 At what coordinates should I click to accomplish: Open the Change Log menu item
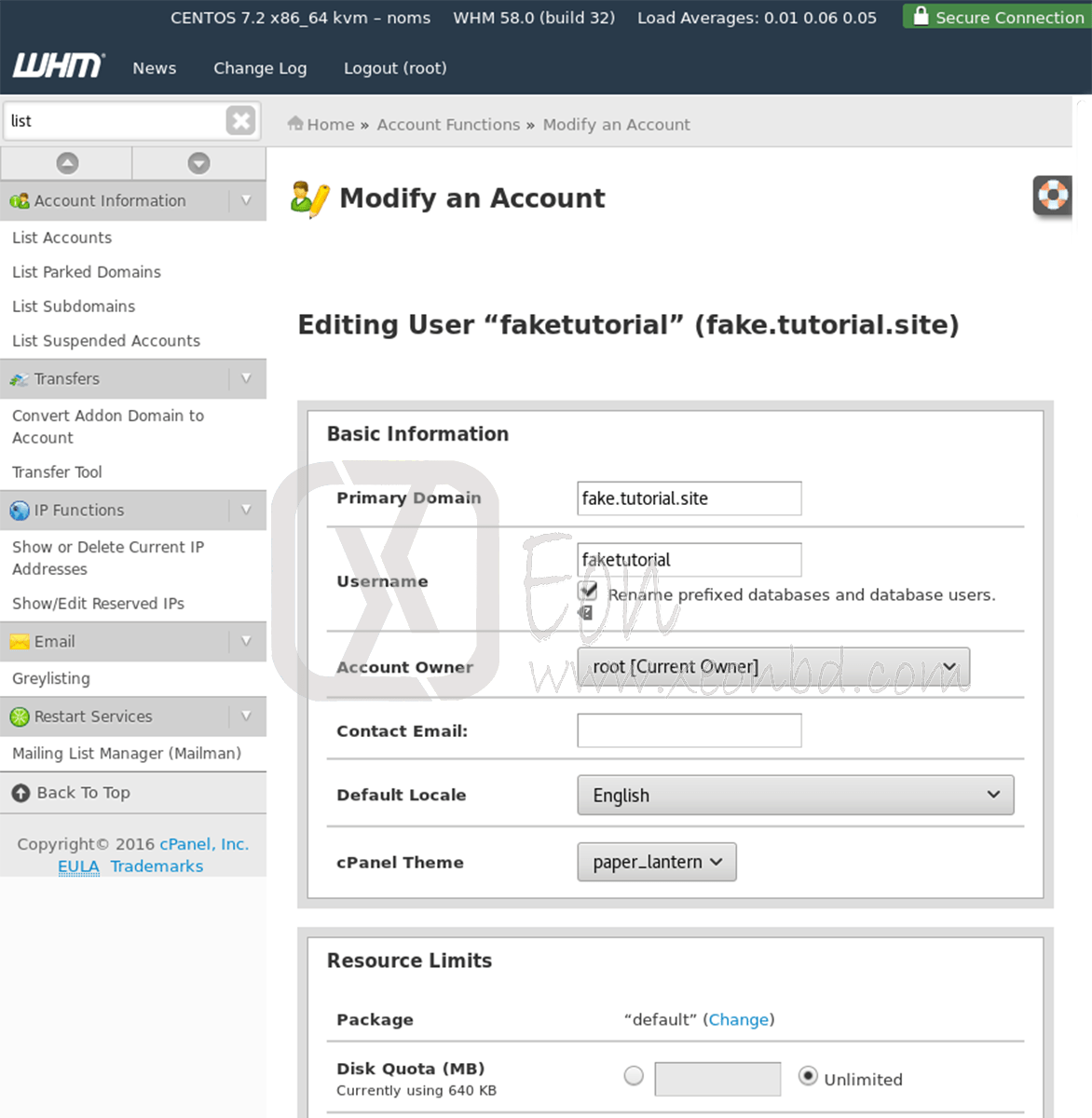(x=260, y=67)
